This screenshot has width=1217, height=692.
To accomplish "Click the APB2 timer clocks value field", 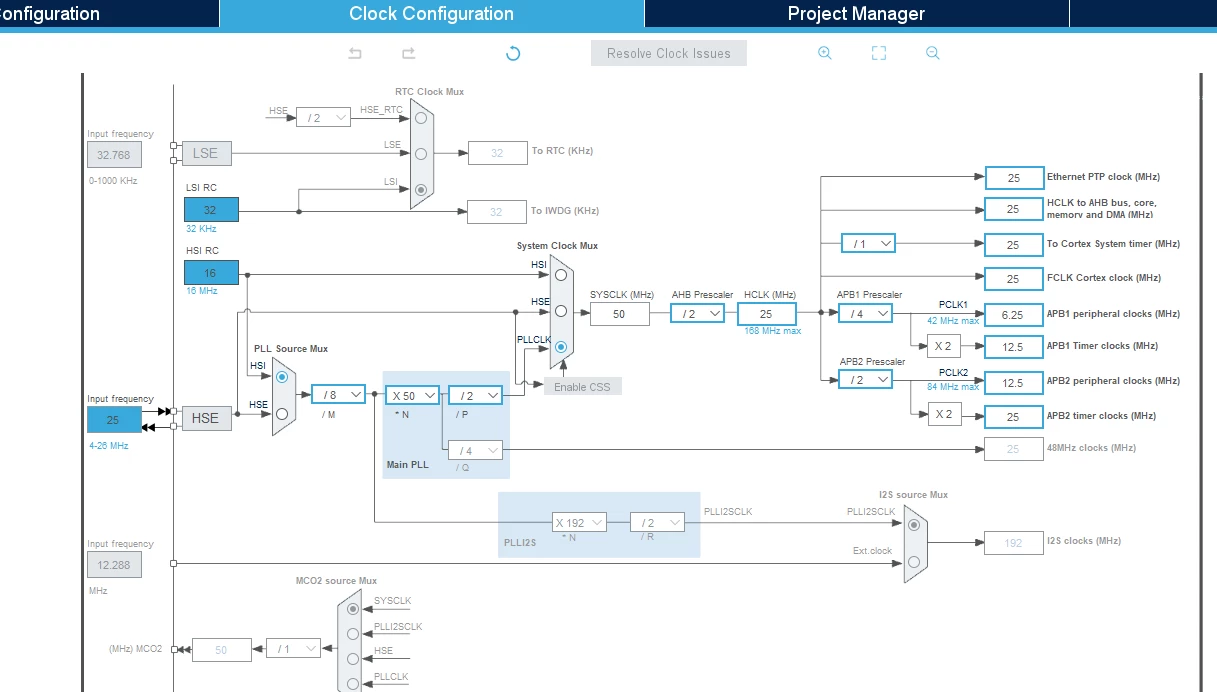I will click(1014, 416).
